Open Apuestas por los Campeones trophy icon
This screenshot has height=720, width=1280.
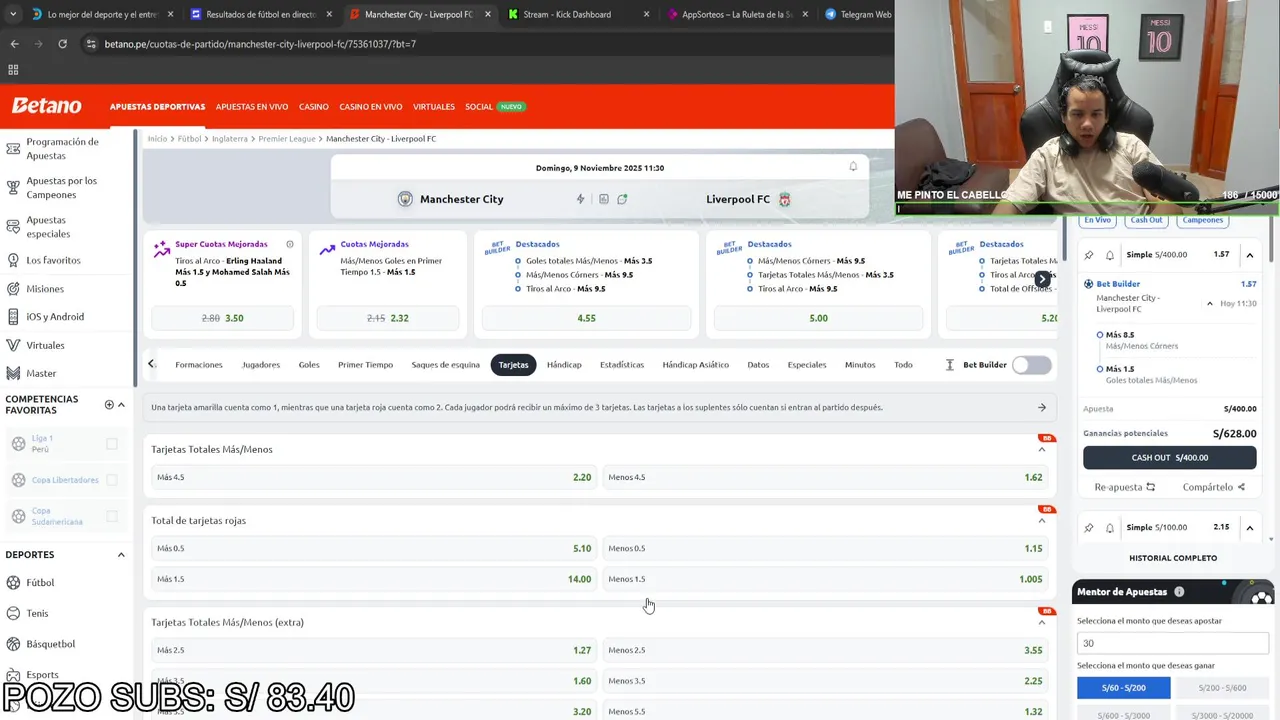13,188
